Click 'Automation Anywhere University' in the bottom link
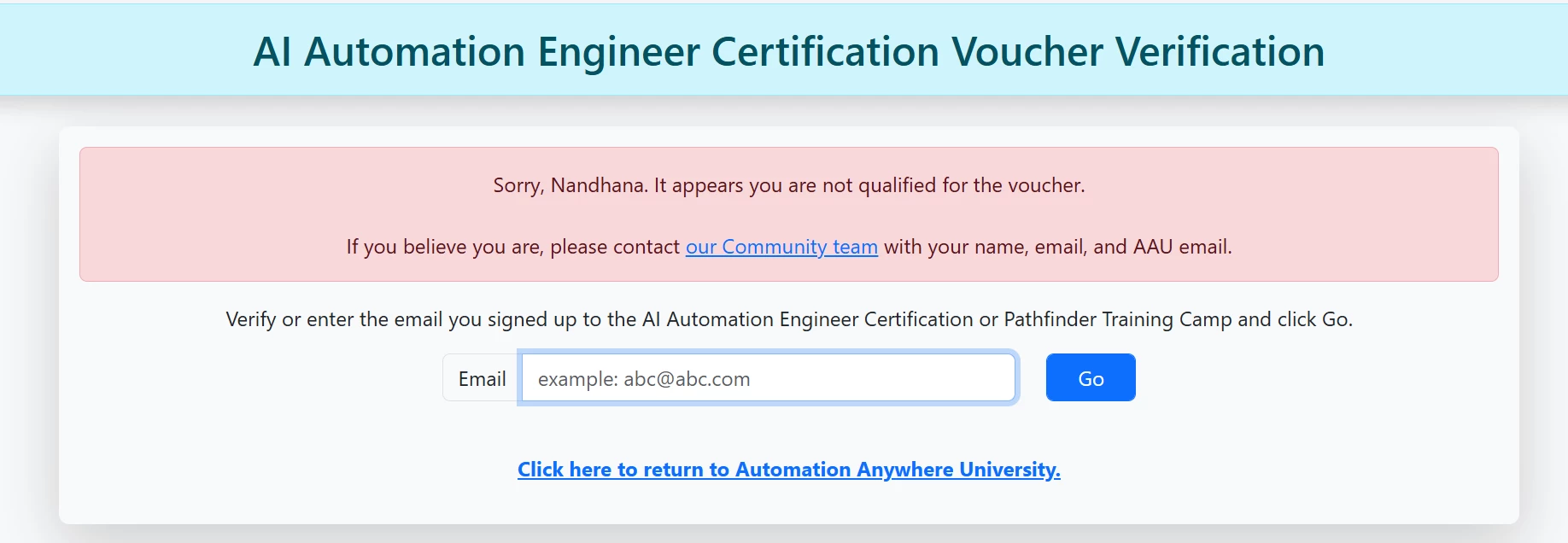The height and width of the screenshot is (543, 1568). point(898,470)
